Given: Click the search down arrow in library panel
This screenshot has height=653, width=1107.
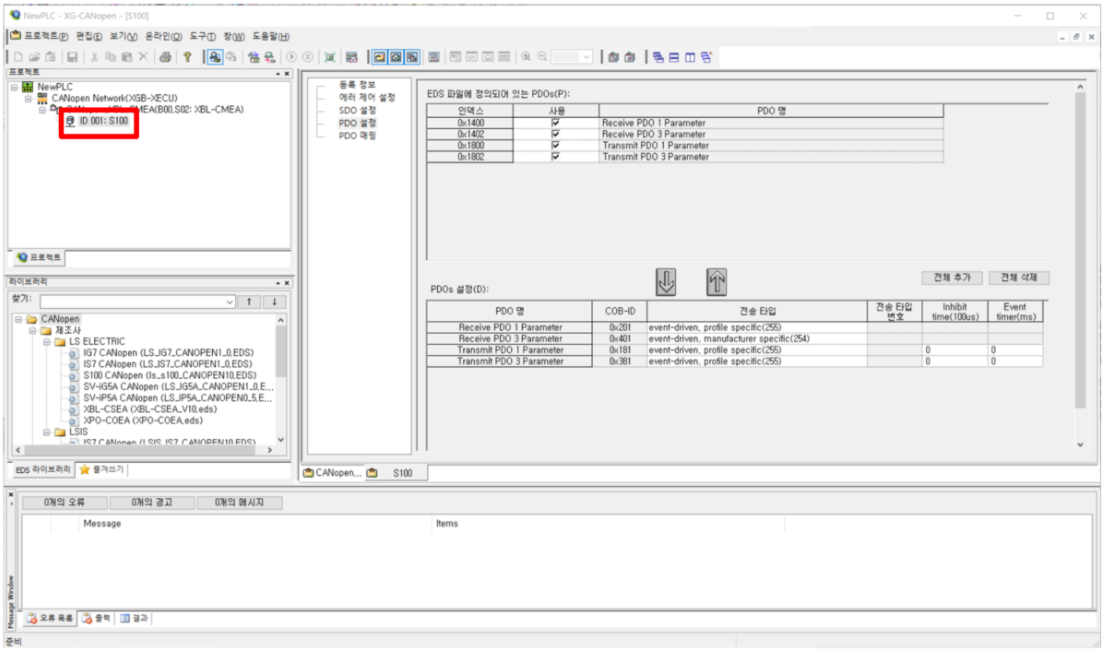Looking at the screenshot, I should pyautogui.click(x=274, y=301).
